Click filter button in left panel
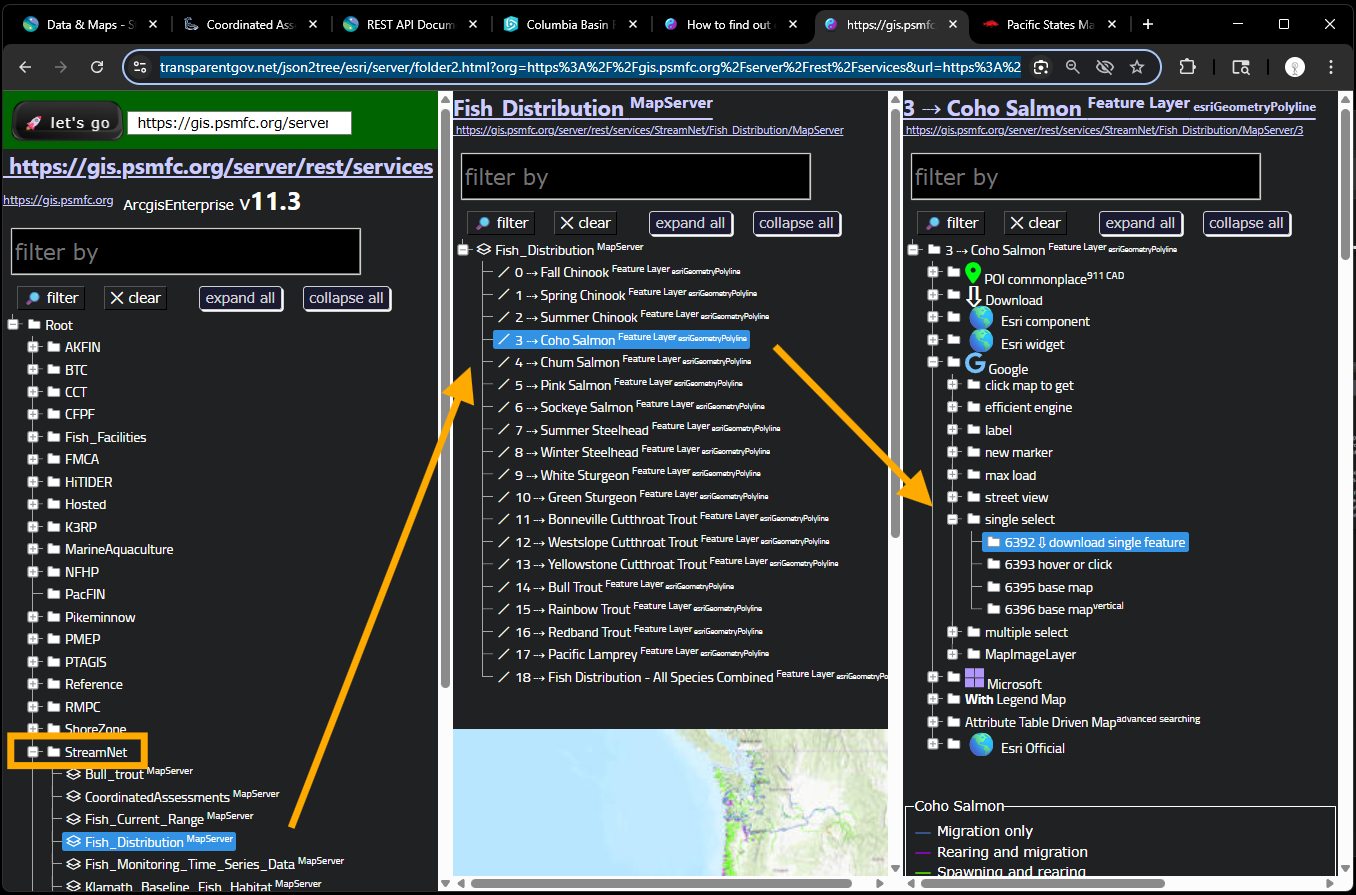Image resolution: width=1356 pixels, height=895 pixels. 52,298
